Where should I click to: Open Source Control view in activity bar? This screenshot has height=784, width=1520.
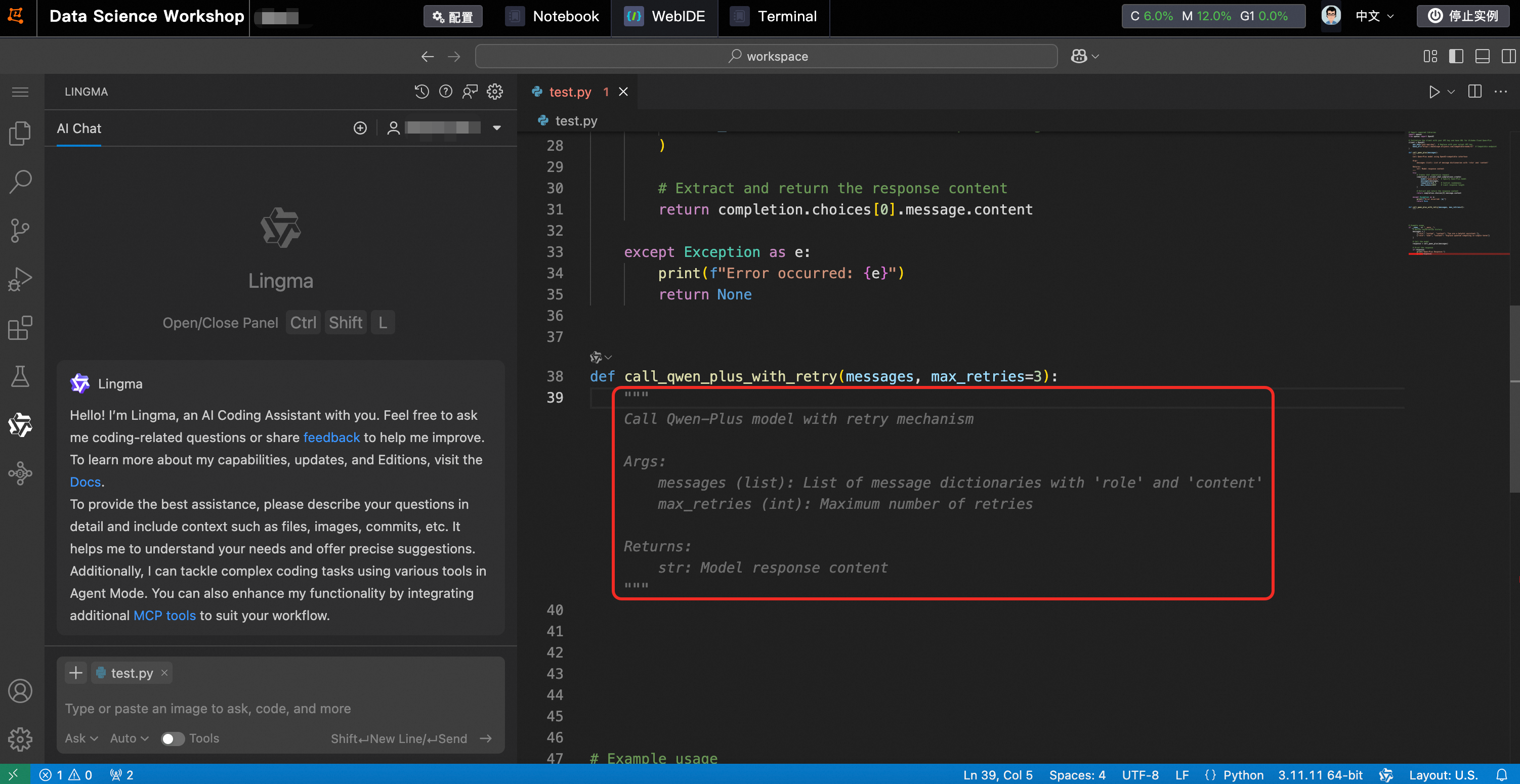(20, 230)
